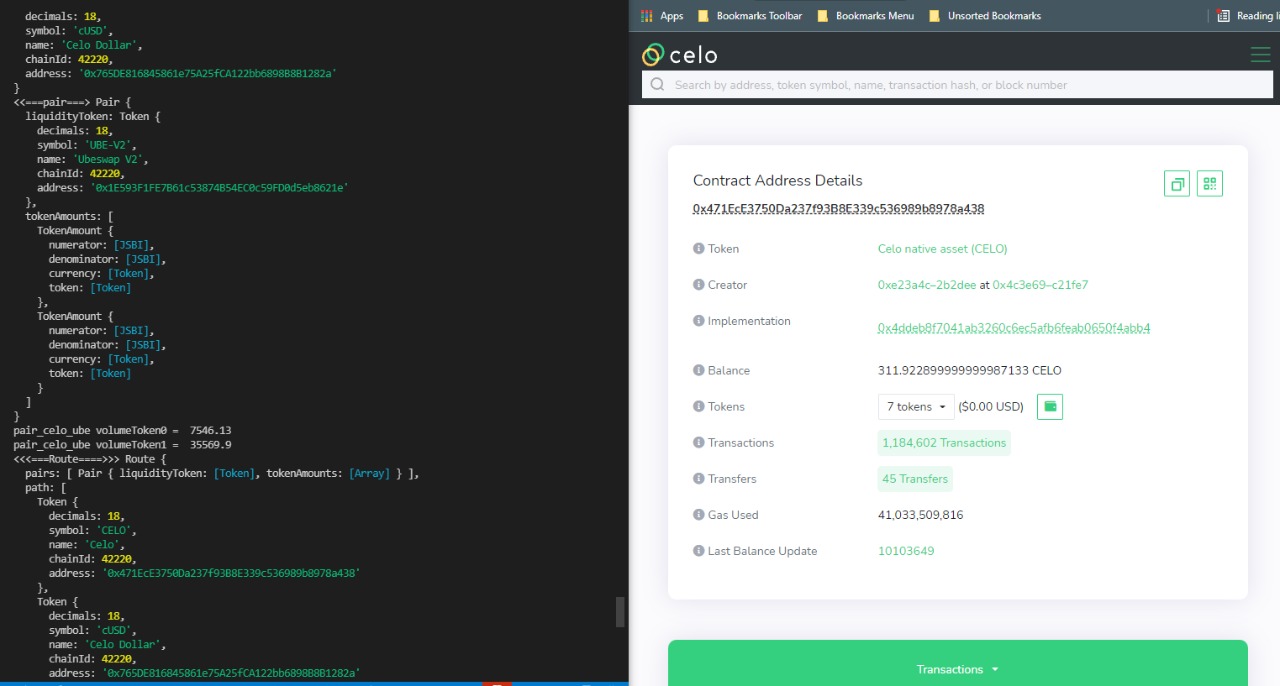Screen dimensions: 1280x686
Task: Click the info icon next to Tokens
Action: (x=698, y=406)
